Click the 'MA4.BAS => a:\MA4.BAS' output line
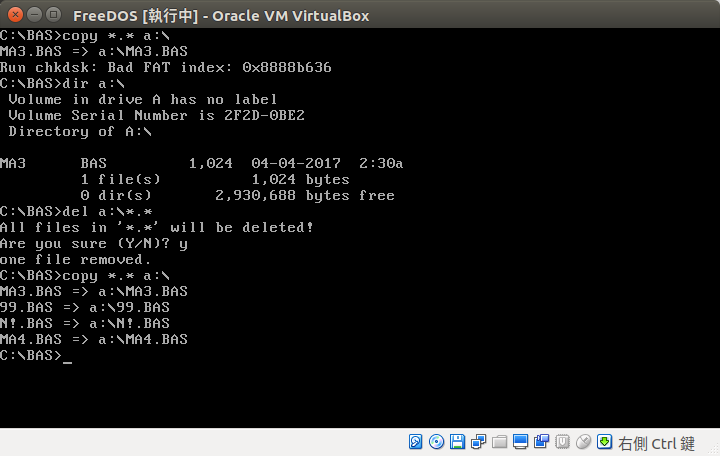The width and height of the screenshot is (720, 456). [94, 340]
